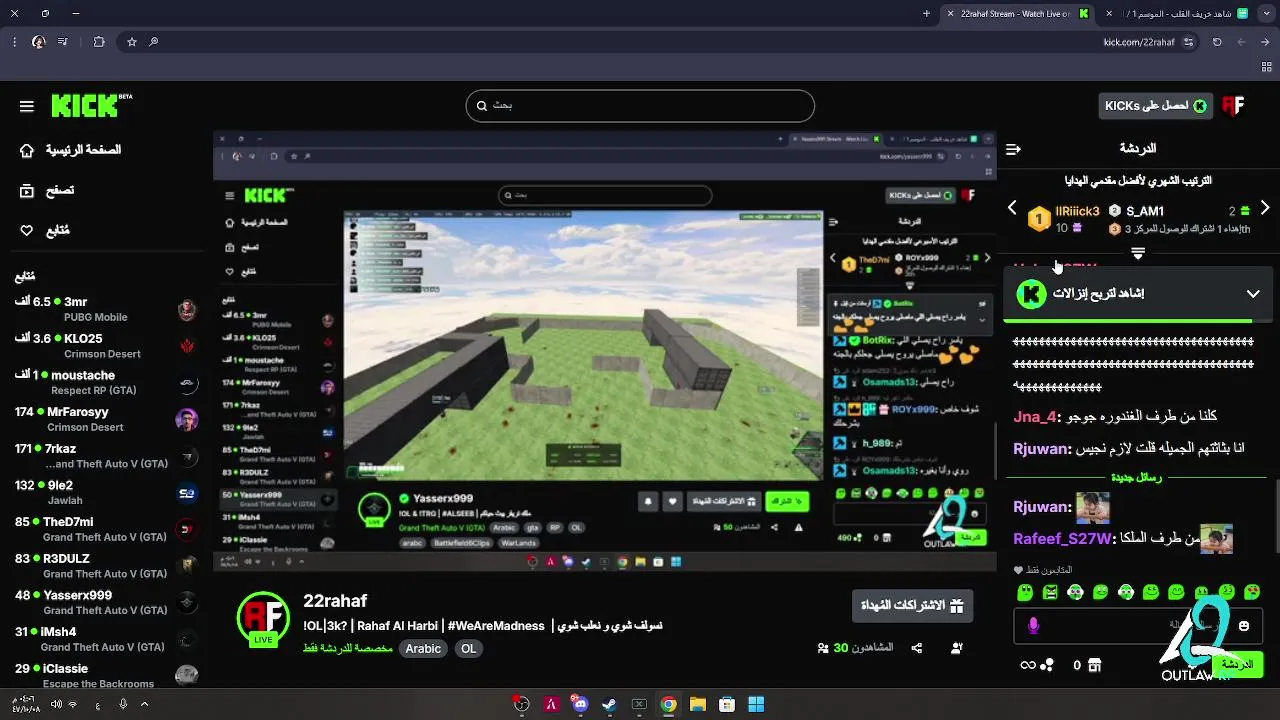Open the KLO25 channel in following list
Viewport: 1280px width, 720px height.
pos(107,346)
